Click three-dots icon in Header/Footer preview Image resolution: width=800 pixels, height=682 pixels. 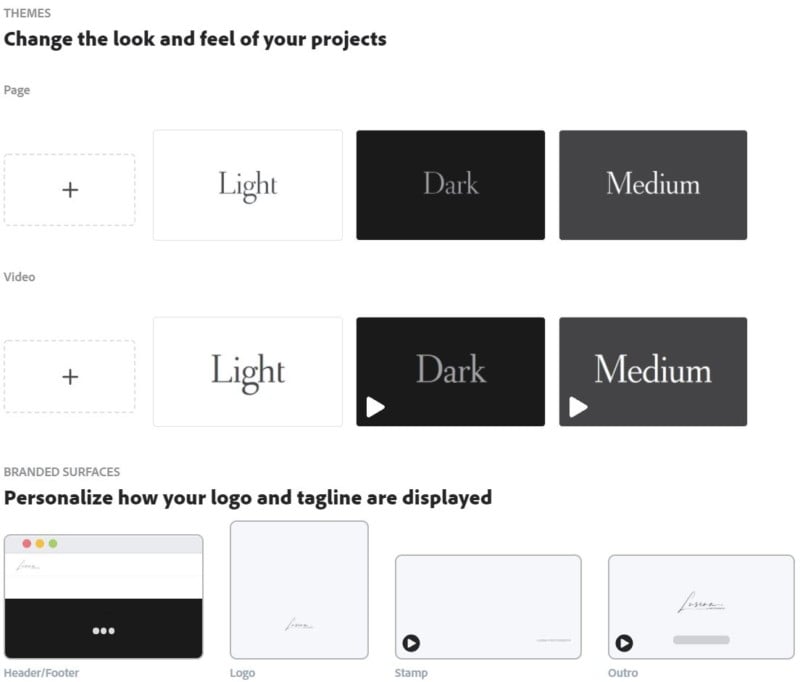103,631
